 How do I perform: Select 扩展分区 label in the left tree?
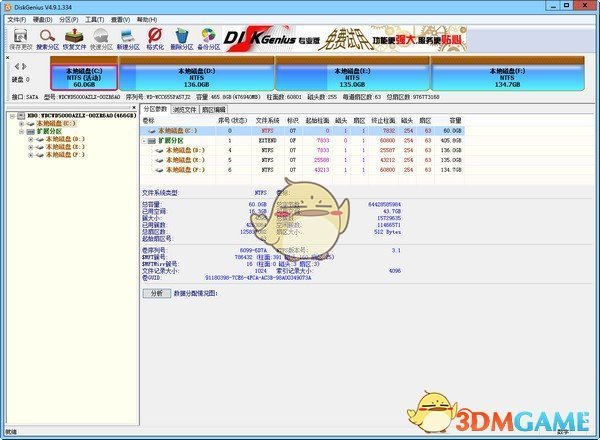[49, 132]
